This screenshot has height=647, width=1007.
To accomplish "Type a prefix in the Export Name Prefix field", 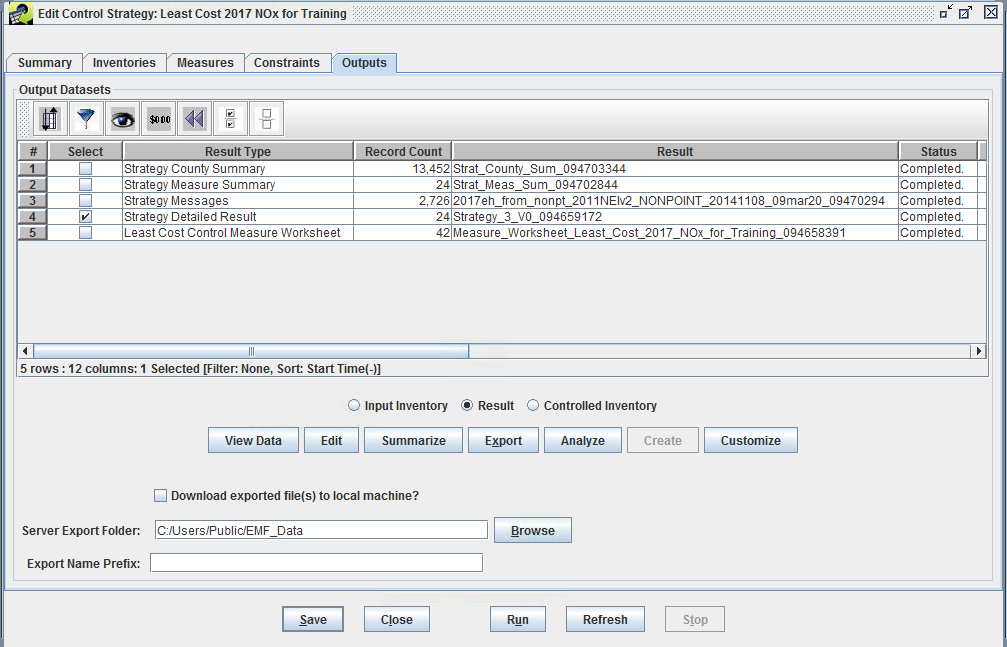I will tap(316, 562).
